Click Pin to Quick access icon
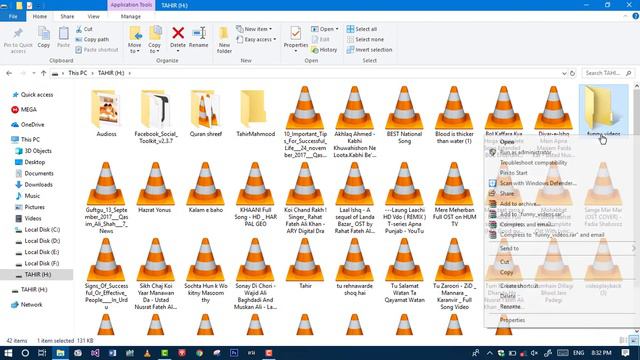The image size is (640, 360). (x=18, y=40)
